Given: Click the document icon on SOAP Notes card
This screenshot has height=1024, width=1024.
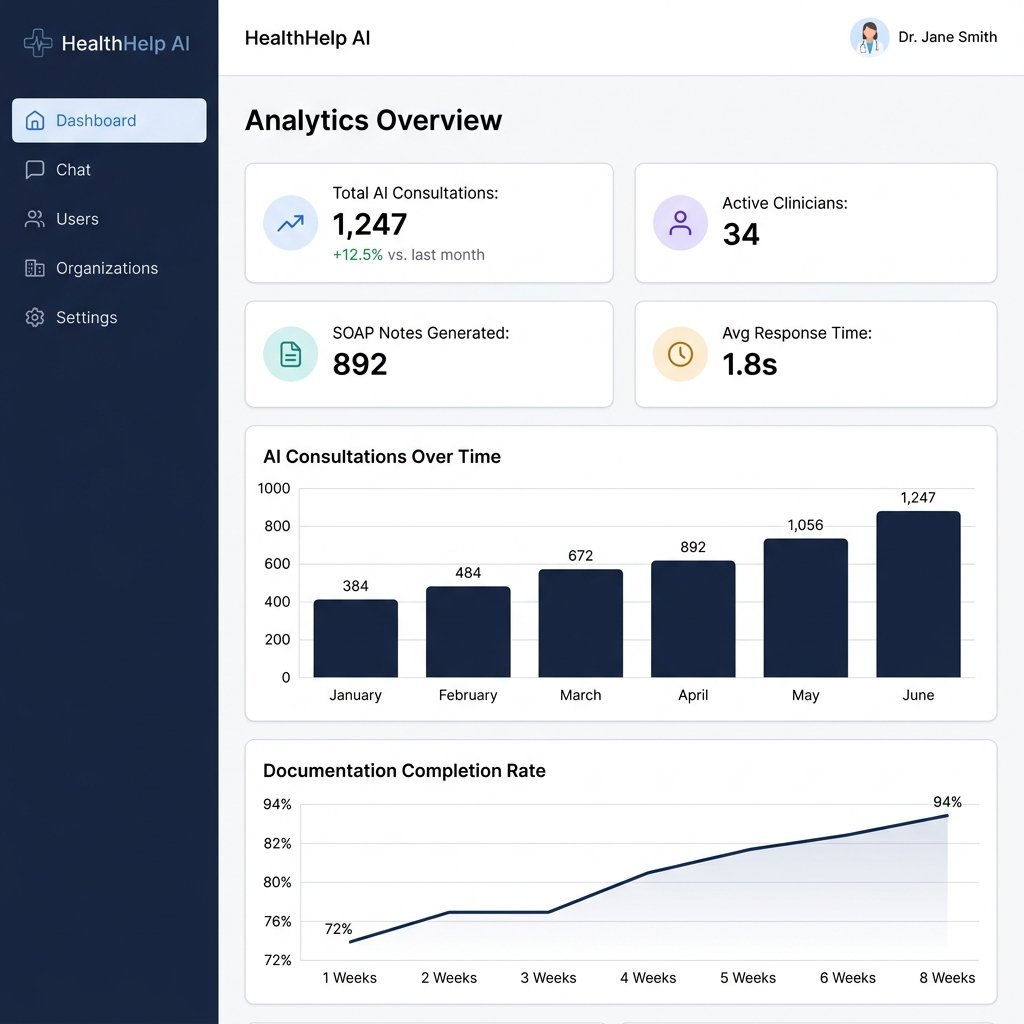Looking at the screenshot, I should click(291, 354).
